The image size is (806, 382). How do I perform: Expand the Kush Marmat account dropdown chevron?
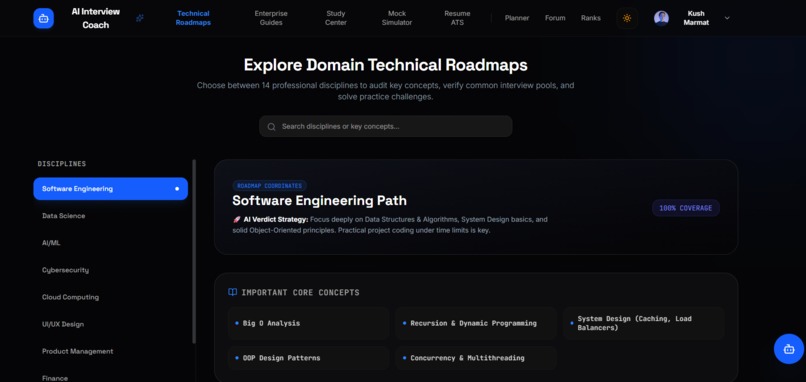tap(727, 18)
